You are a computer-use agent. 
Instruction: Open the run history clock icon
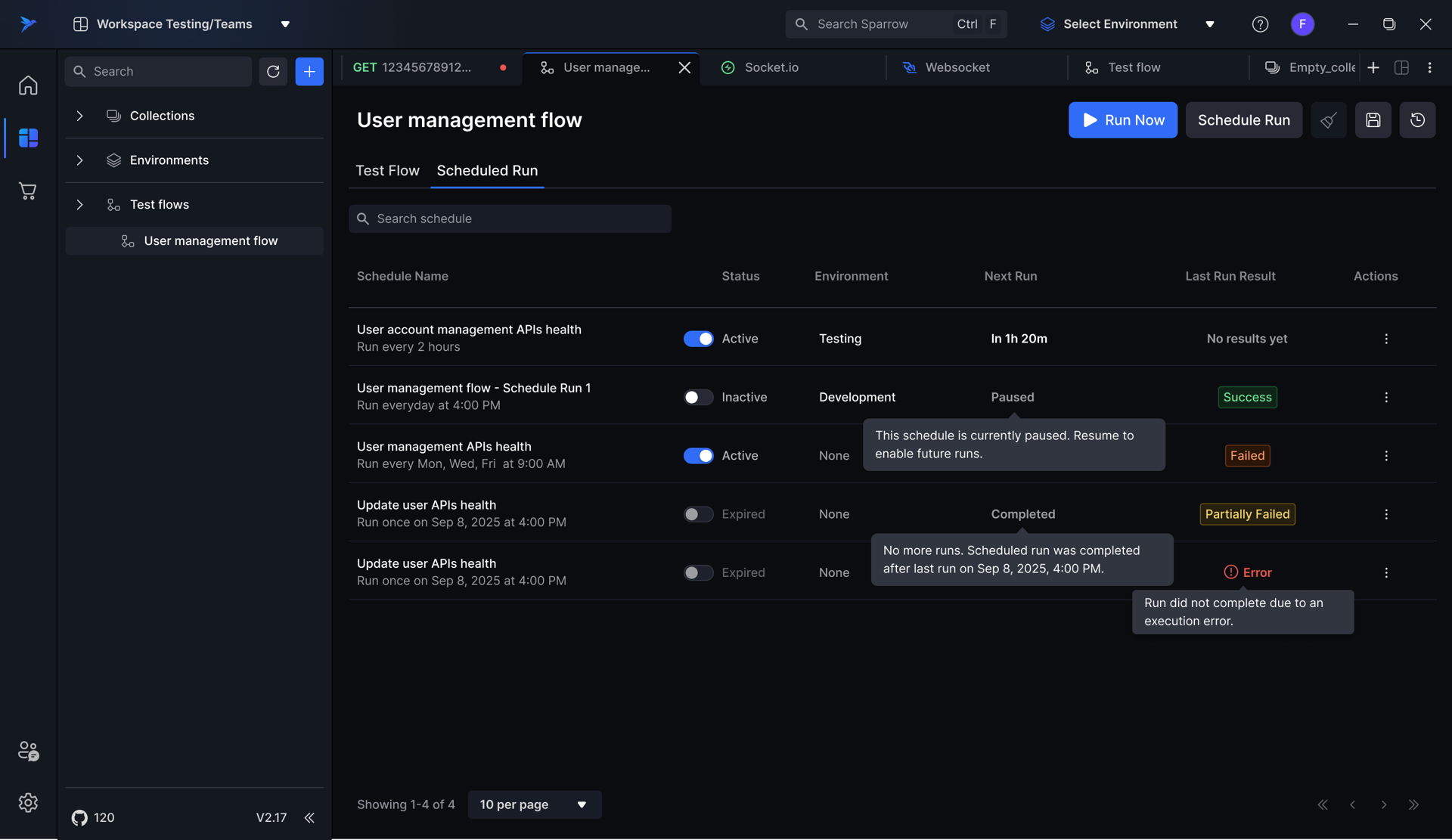click(1417, 120)
